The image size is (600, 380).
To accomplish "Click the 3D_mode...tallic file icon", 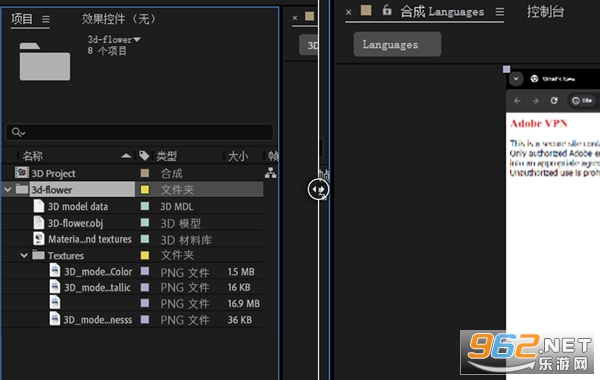I will [x=55, y=286].
